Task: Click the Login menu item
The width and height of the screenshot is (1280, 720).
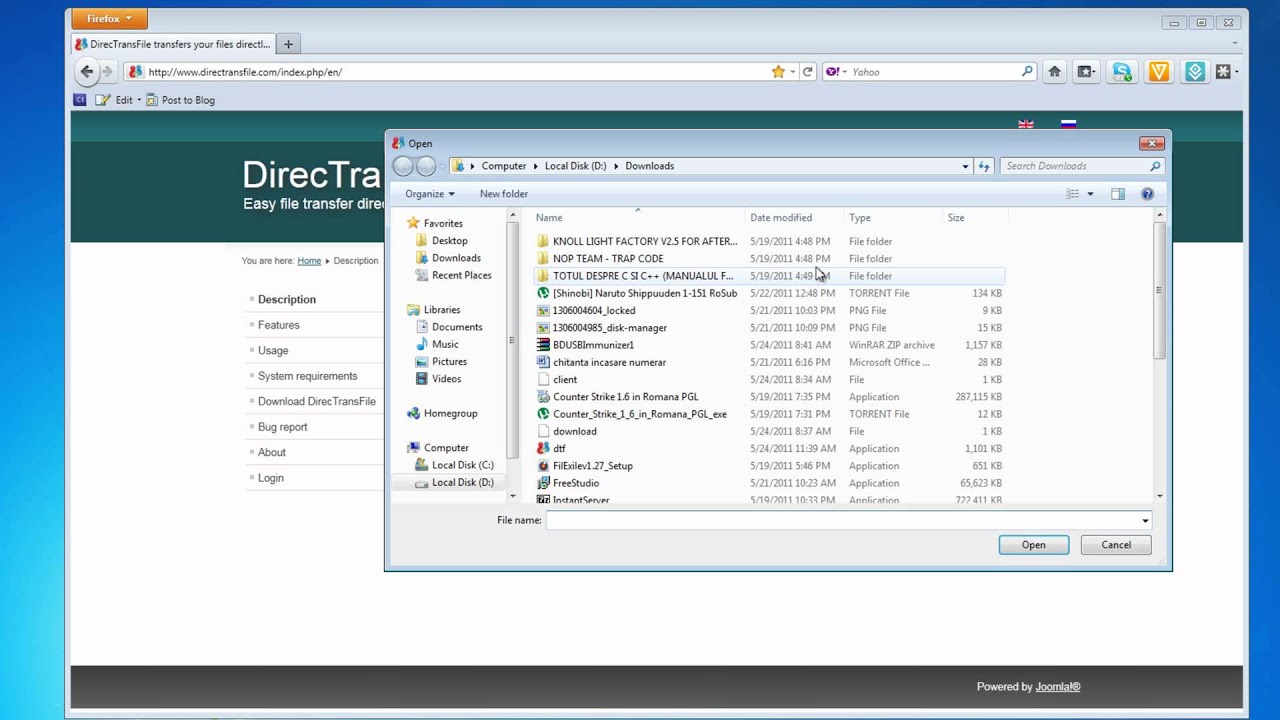Action: [x=271, y=478]
